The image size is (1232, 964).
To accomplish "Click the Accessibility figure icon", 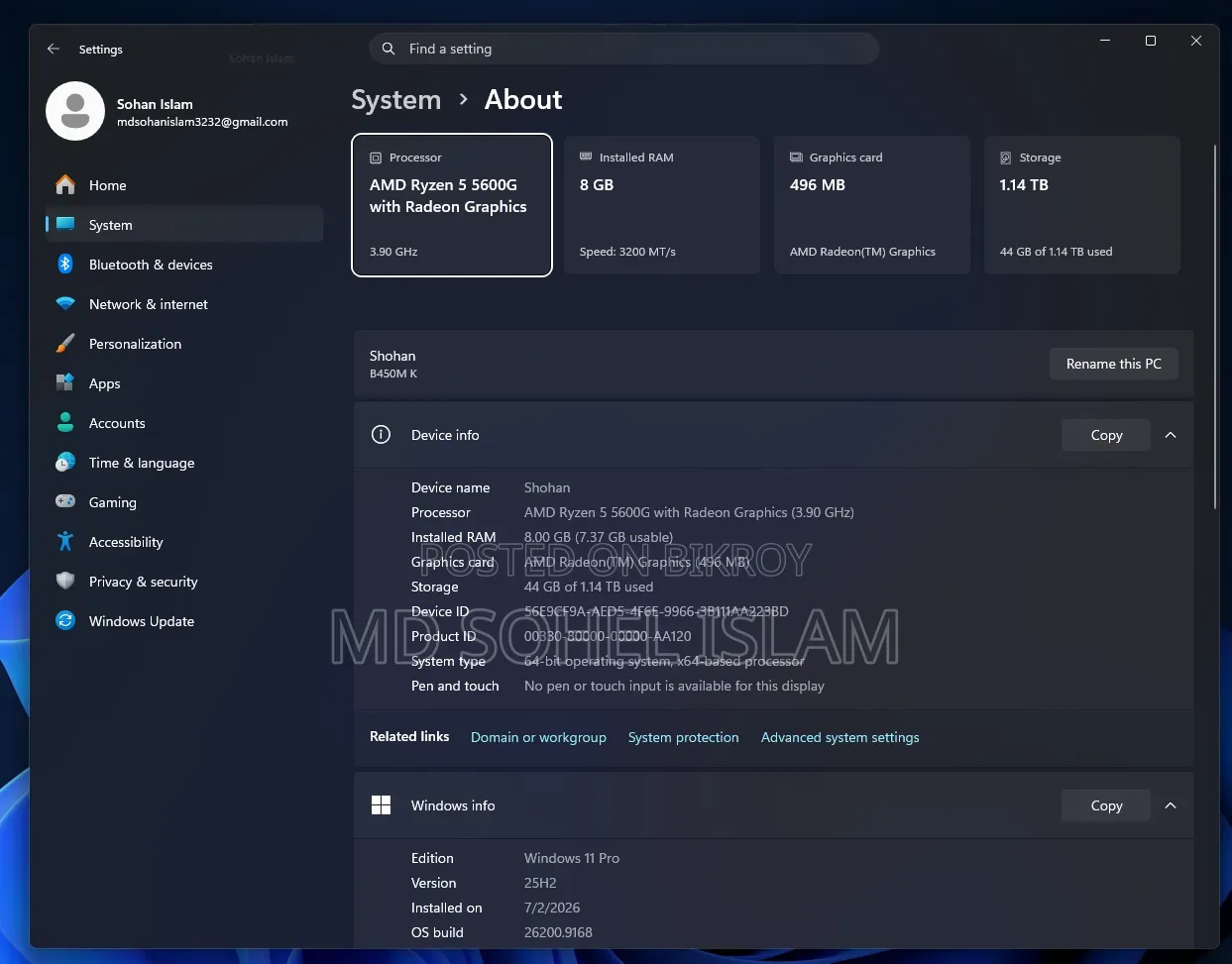I will 65,542.
